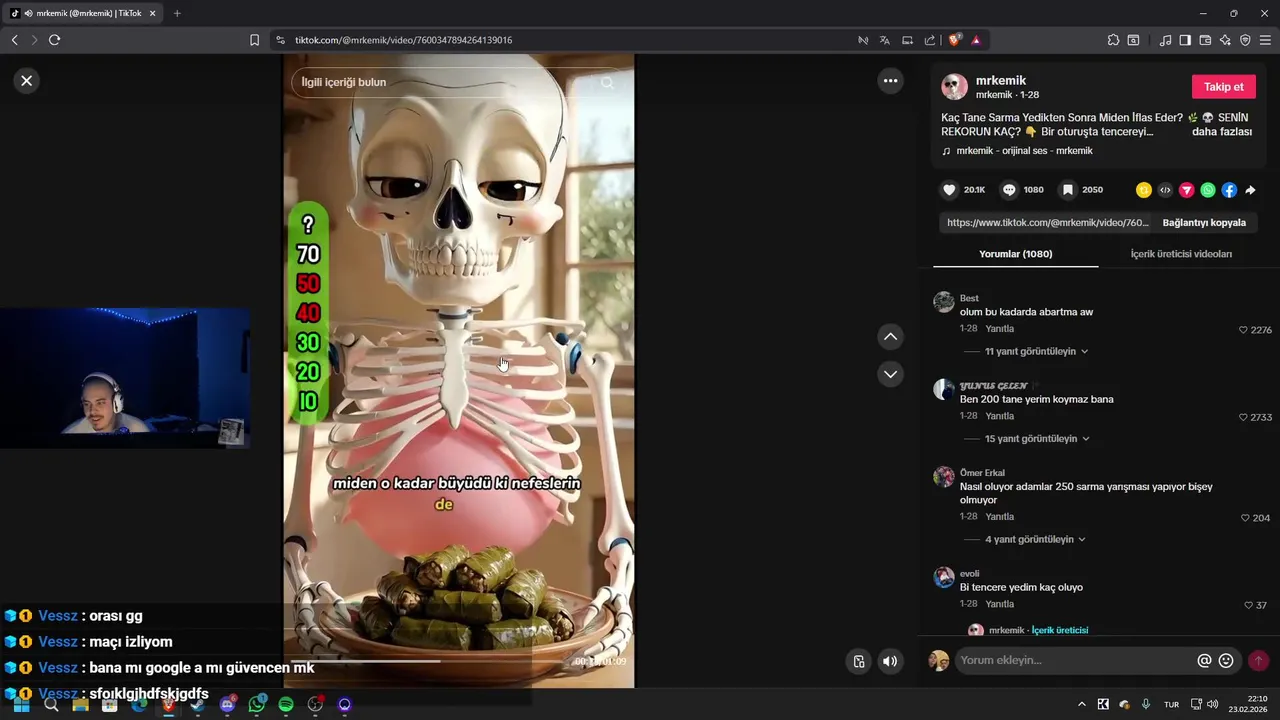Follow mrkemik with Takip et button
This screenshot has height=720, width=1280.
(x=1223, y=87)
